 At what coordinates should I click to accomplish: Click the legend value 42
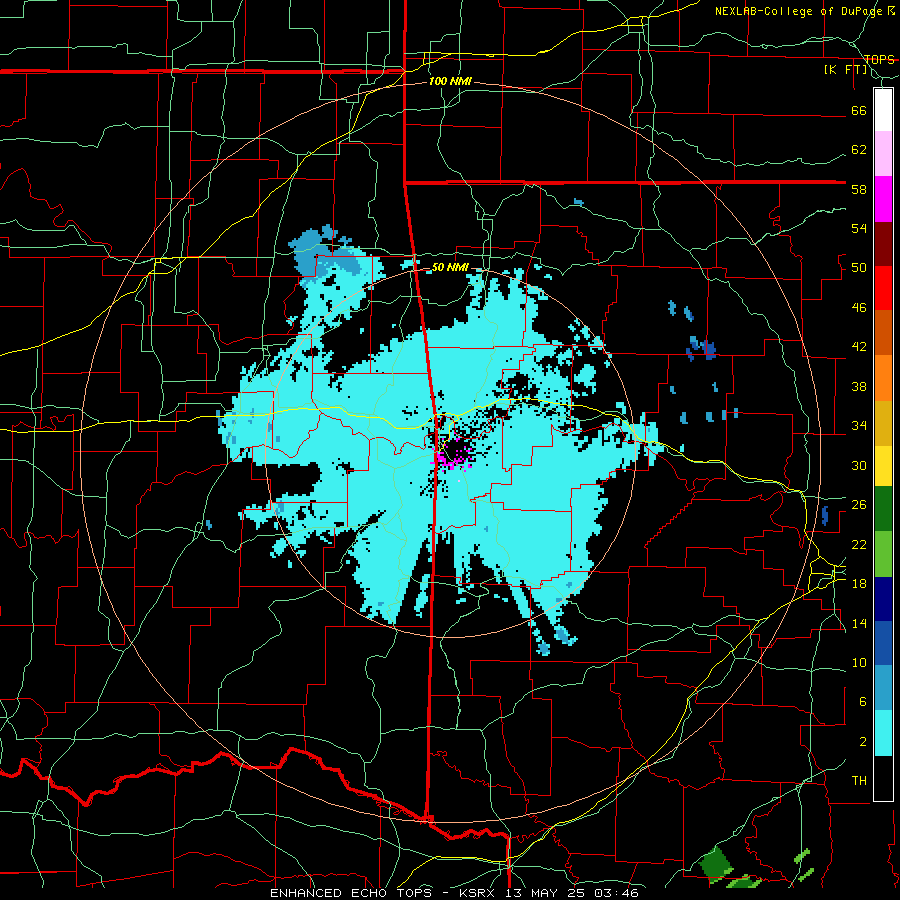point(859,347)
